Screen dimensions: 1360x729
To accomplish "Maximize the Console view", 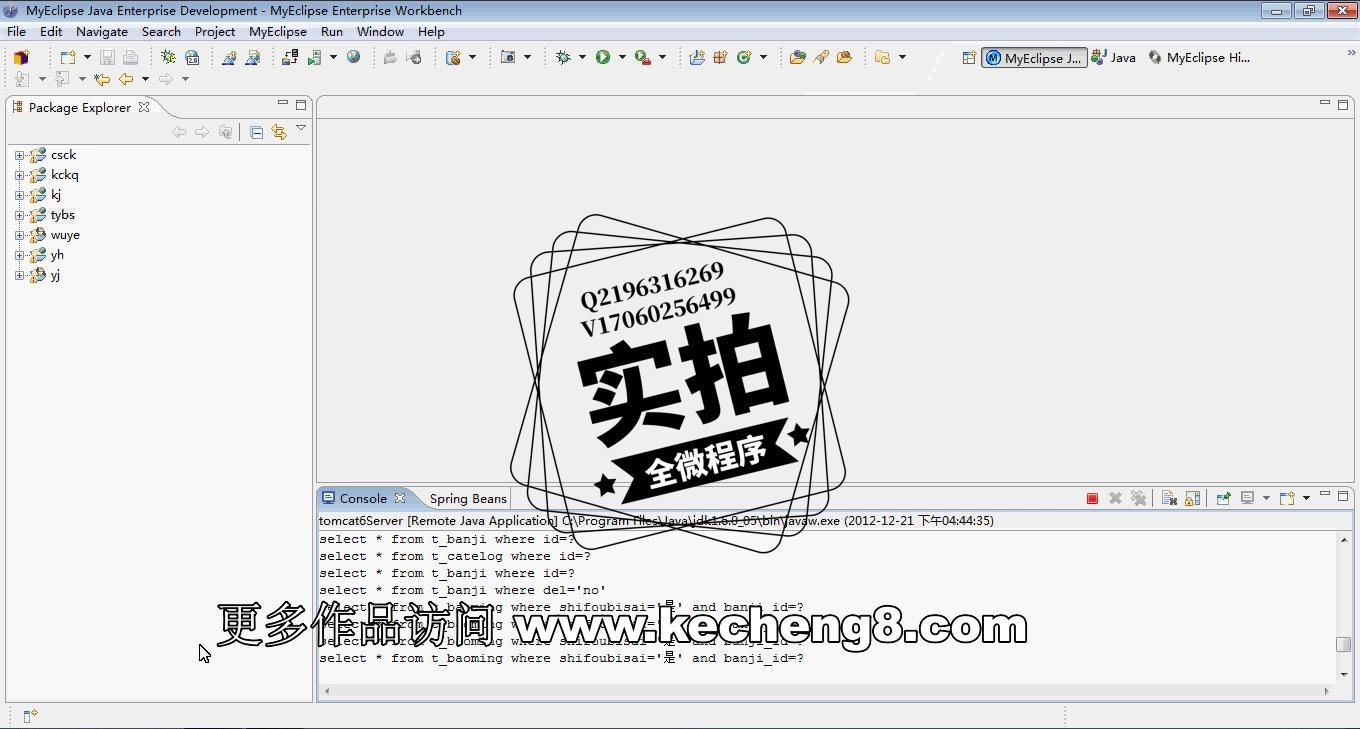I will (1343, 496).
